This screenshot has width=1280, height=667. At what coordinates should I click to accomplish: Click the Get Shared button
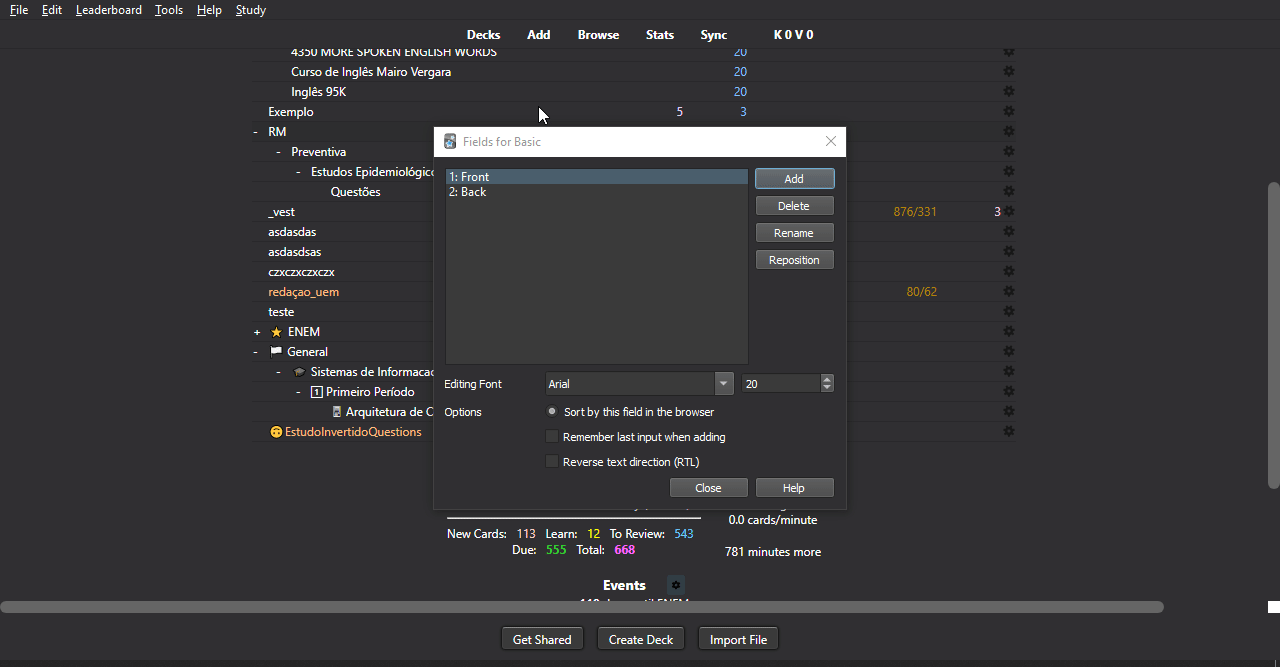point(542,639)
